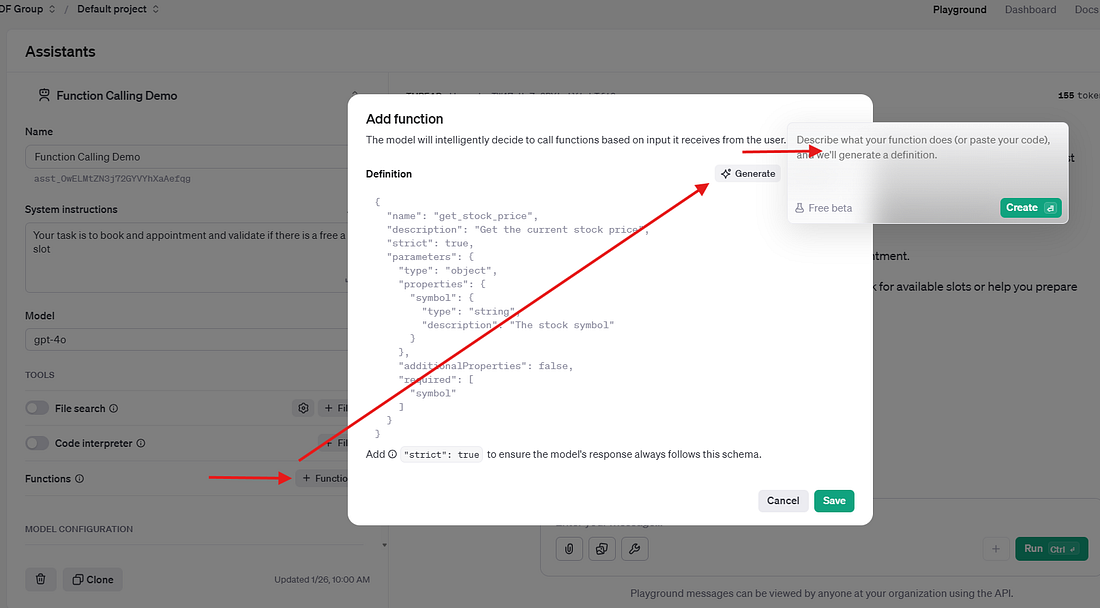Go to the Playground tab

[x=959, y=10]
